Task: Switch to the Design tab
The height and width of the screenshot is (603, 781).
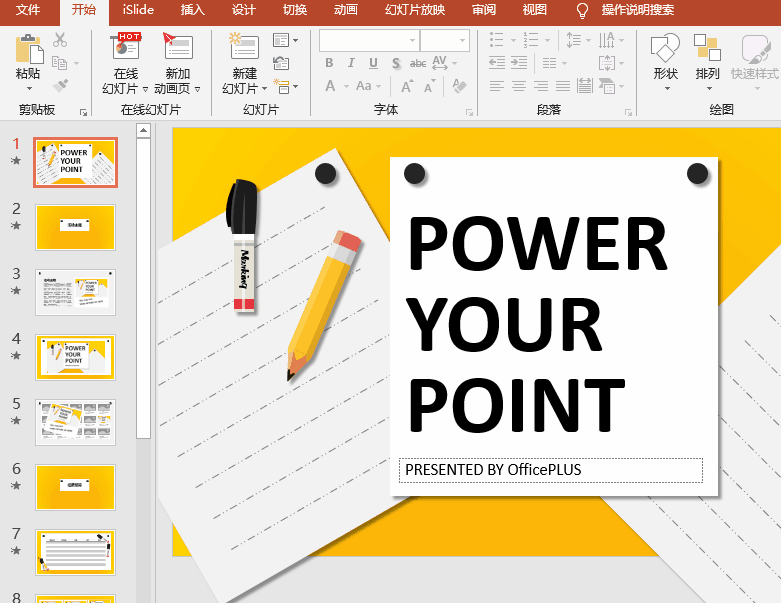Action: (x=244, y=10)
